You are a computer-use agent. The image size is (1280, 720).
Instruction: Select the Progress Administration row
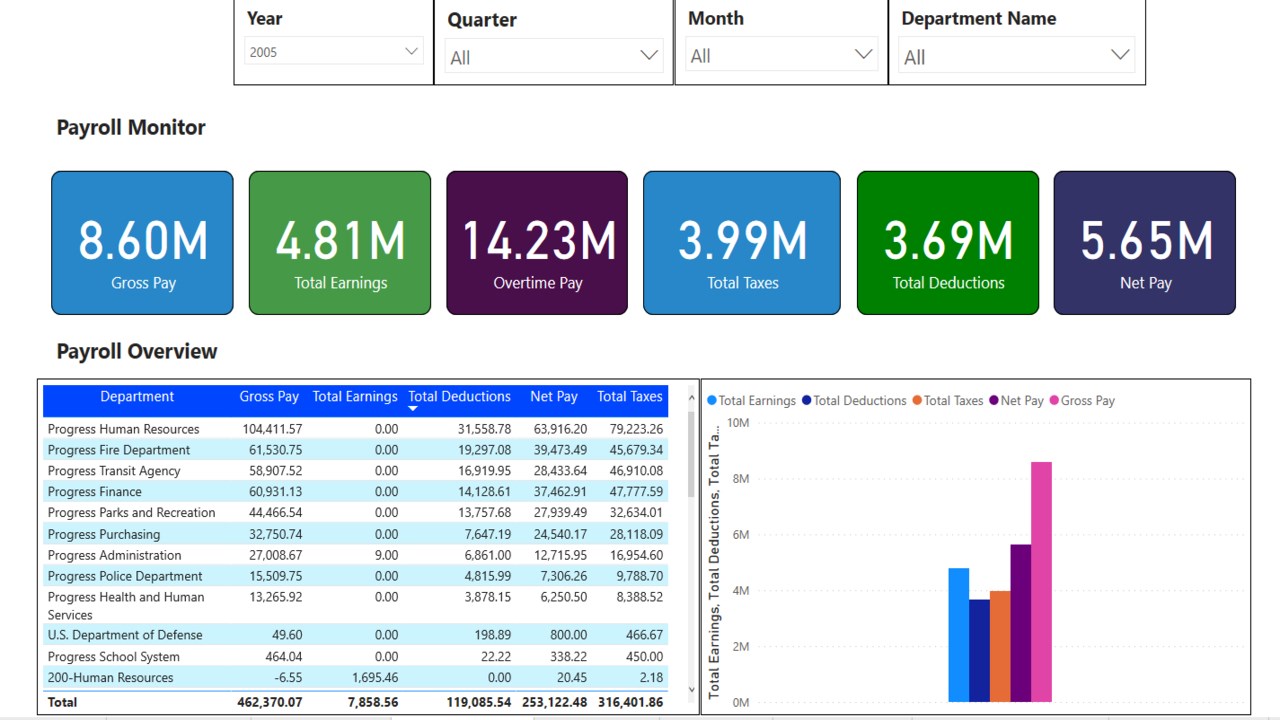pos(355,555)
